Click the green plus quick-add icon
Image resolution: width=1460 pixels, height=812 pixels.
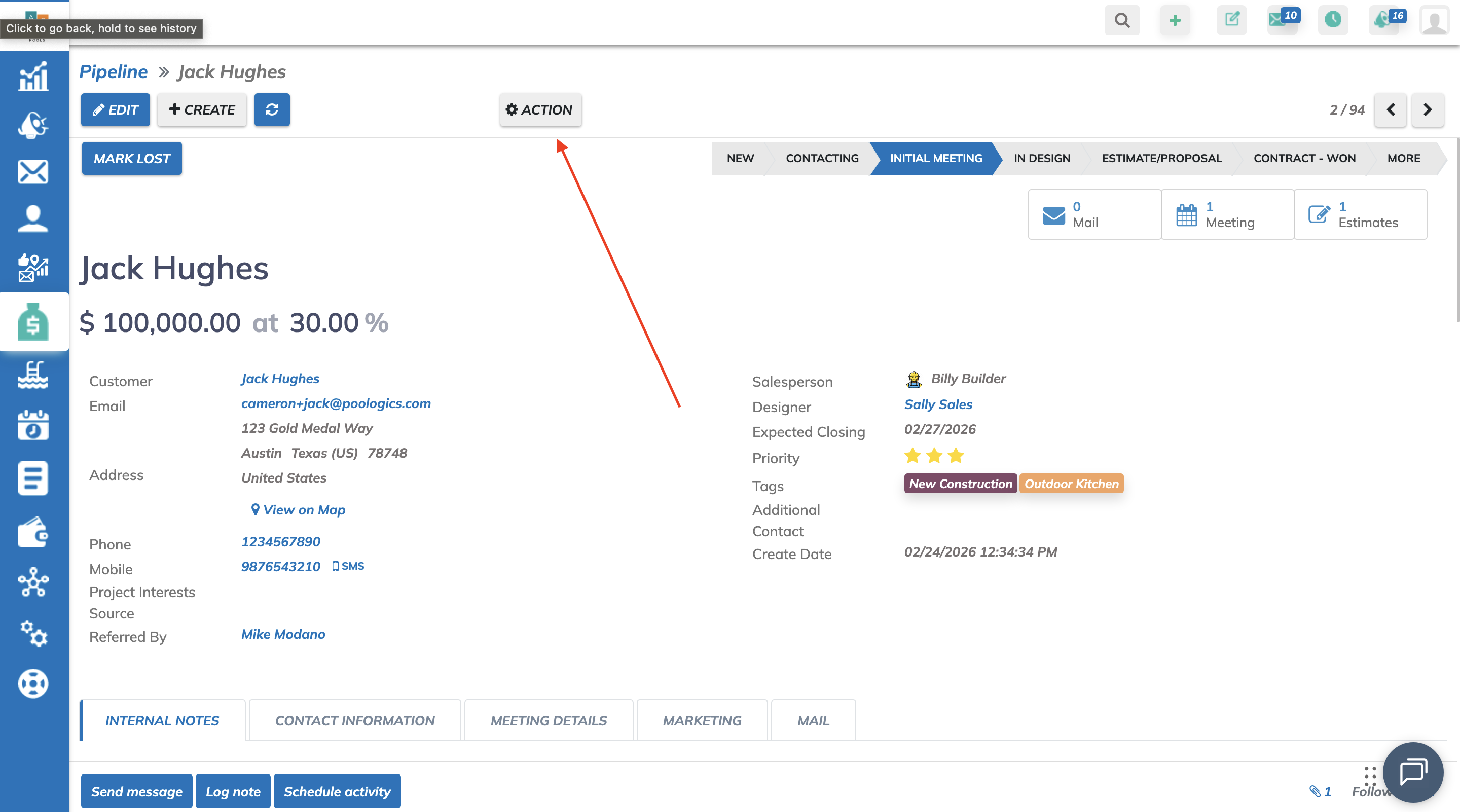click(1175, 20)
